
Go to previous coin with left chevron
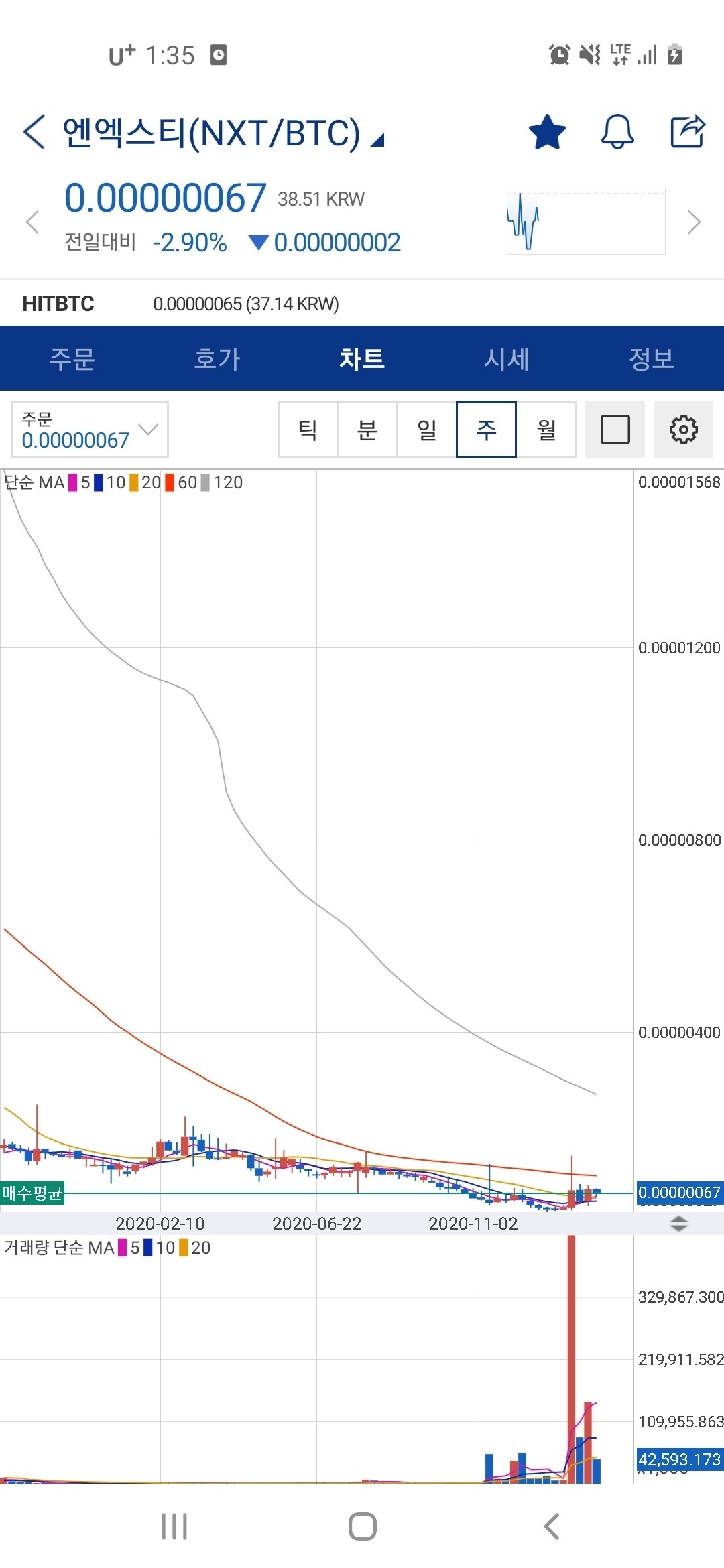click(x=32, y=222)
